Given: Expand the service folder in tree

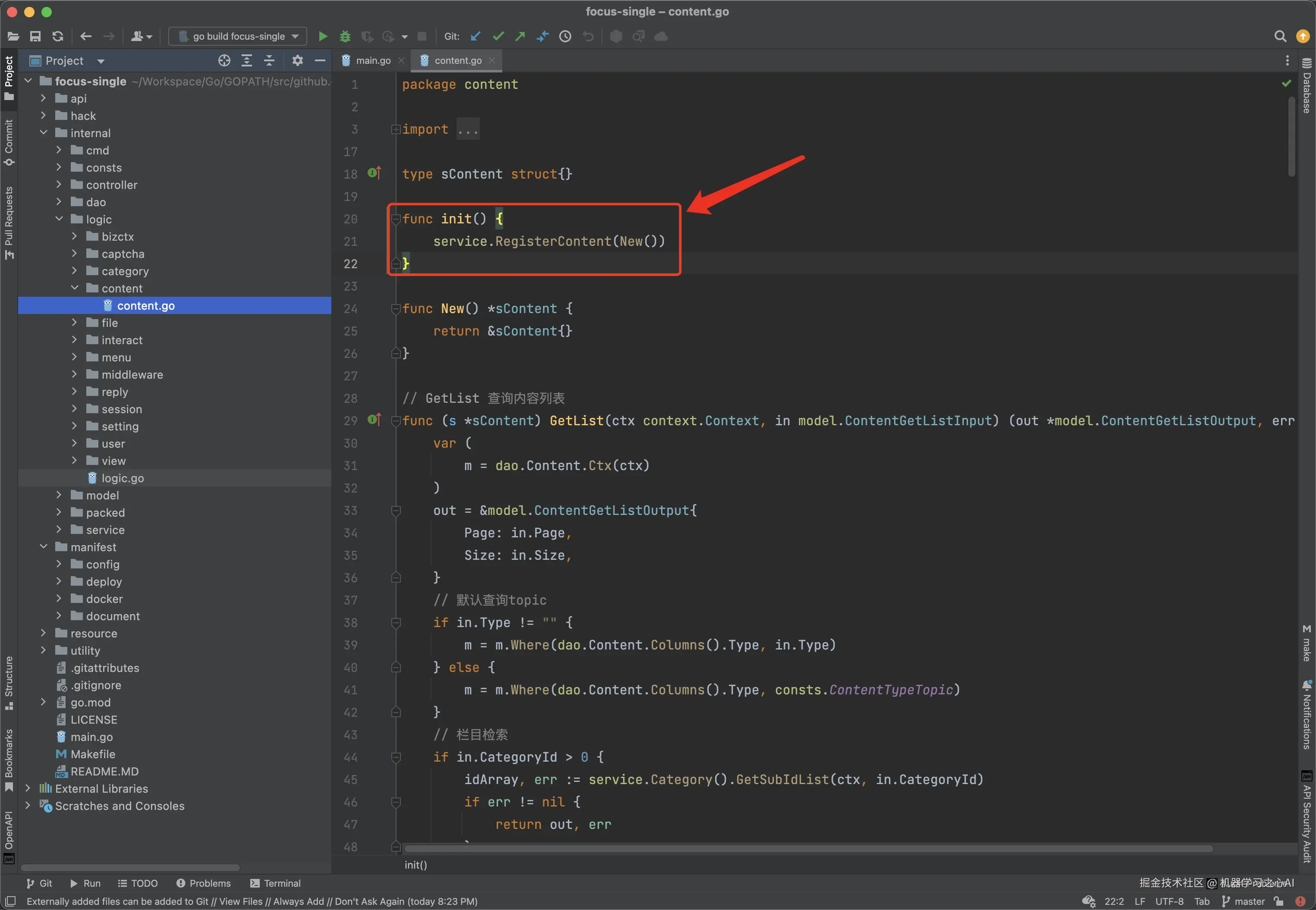Looking at the screenshot, I should (59, 530).
